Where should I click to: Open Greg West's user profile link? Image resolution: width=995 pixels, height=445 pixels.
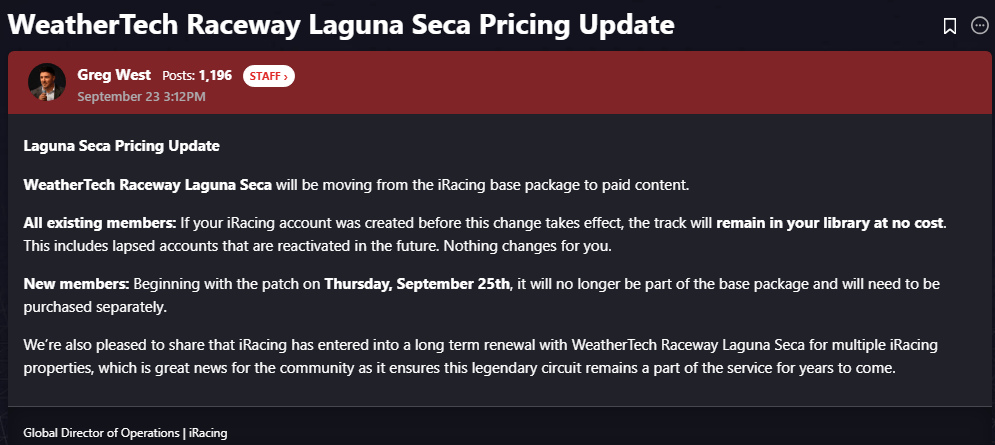coord(114,75)
